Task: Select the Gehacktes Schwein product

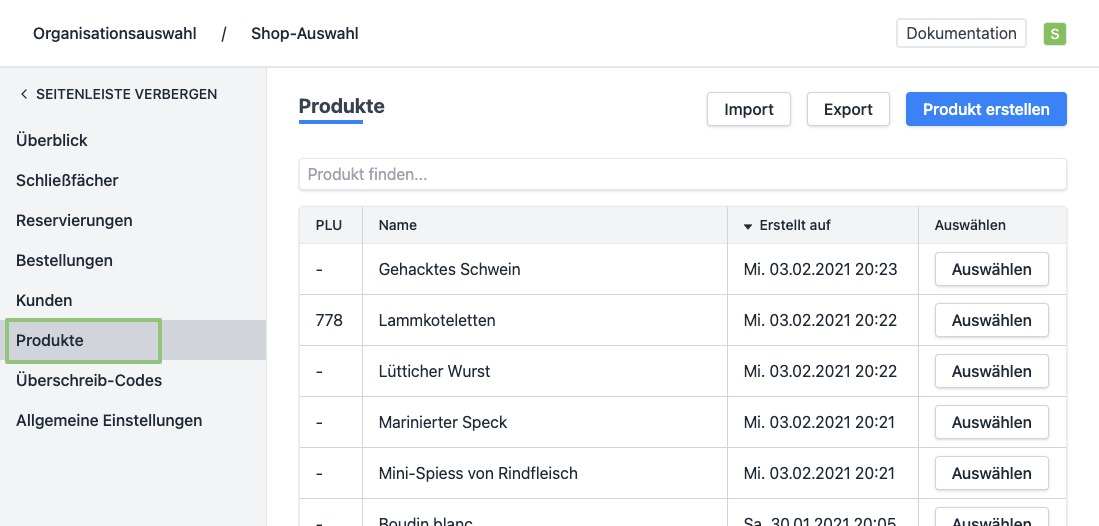Action: 991,270
